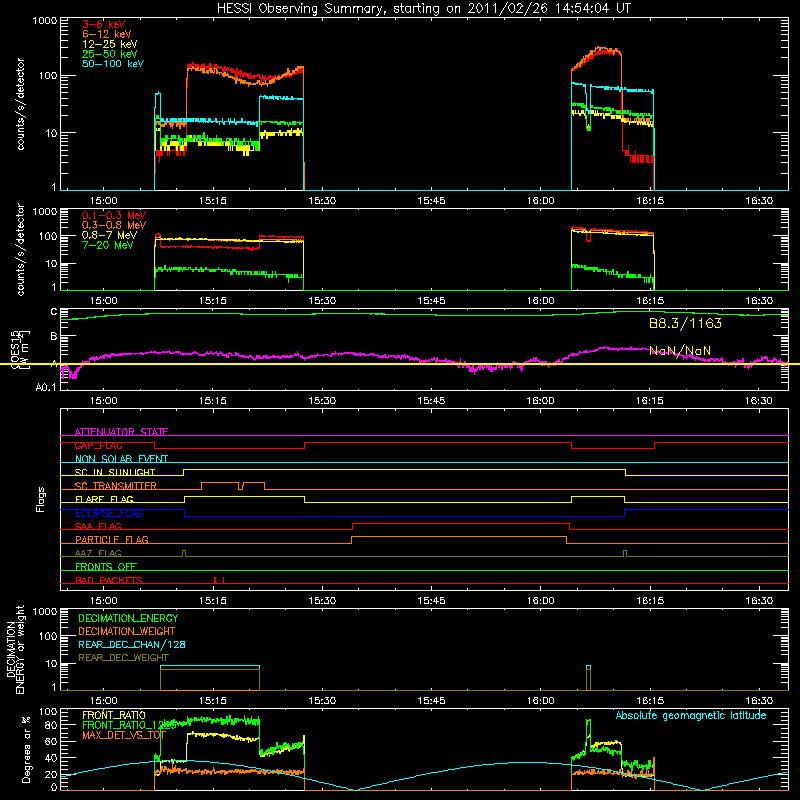Image resolution: width=800 pixels, height=800 pixels.
Task: Click counts/s/detector axis title of the keV panel
Action: (20, 104)
